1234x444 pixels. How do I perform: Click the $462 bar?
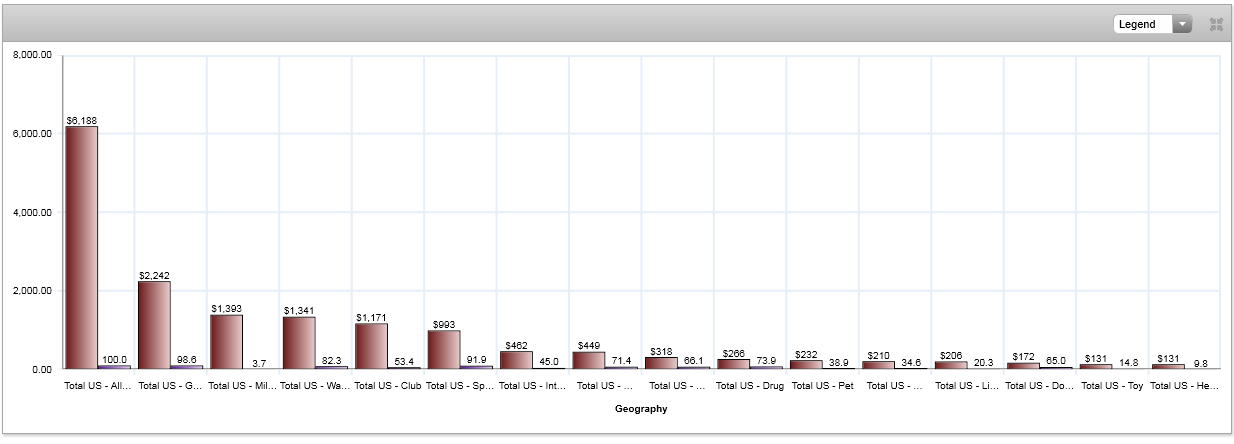point(516,360)
